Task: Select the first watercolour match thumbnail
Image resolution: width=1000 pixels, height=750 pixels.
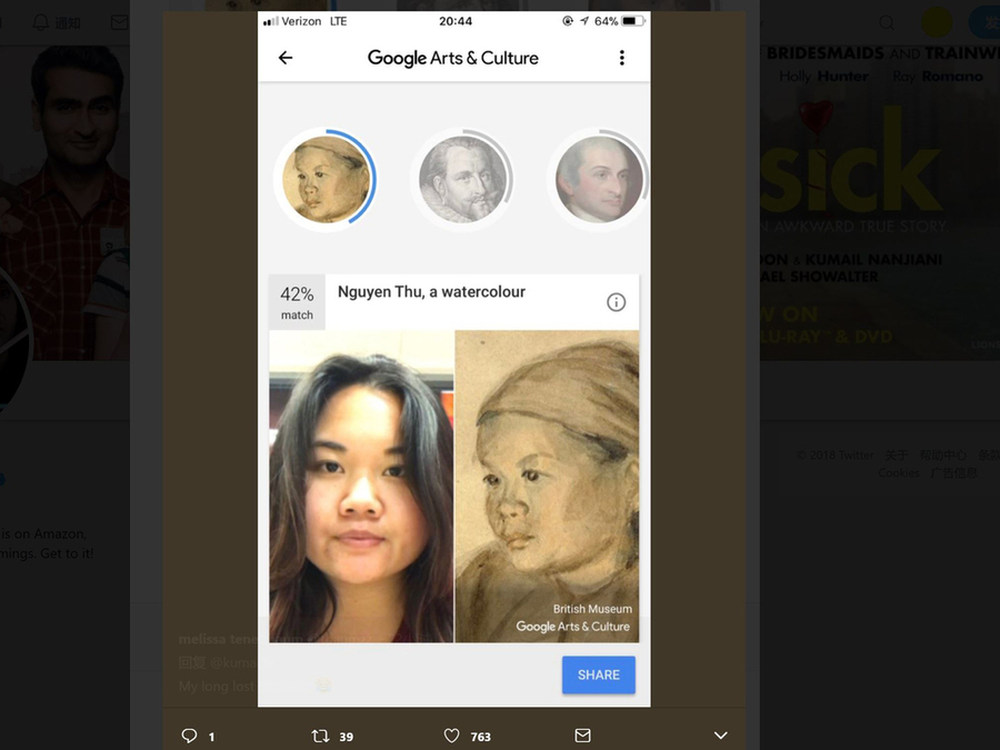Action: [x=327, y=179]
